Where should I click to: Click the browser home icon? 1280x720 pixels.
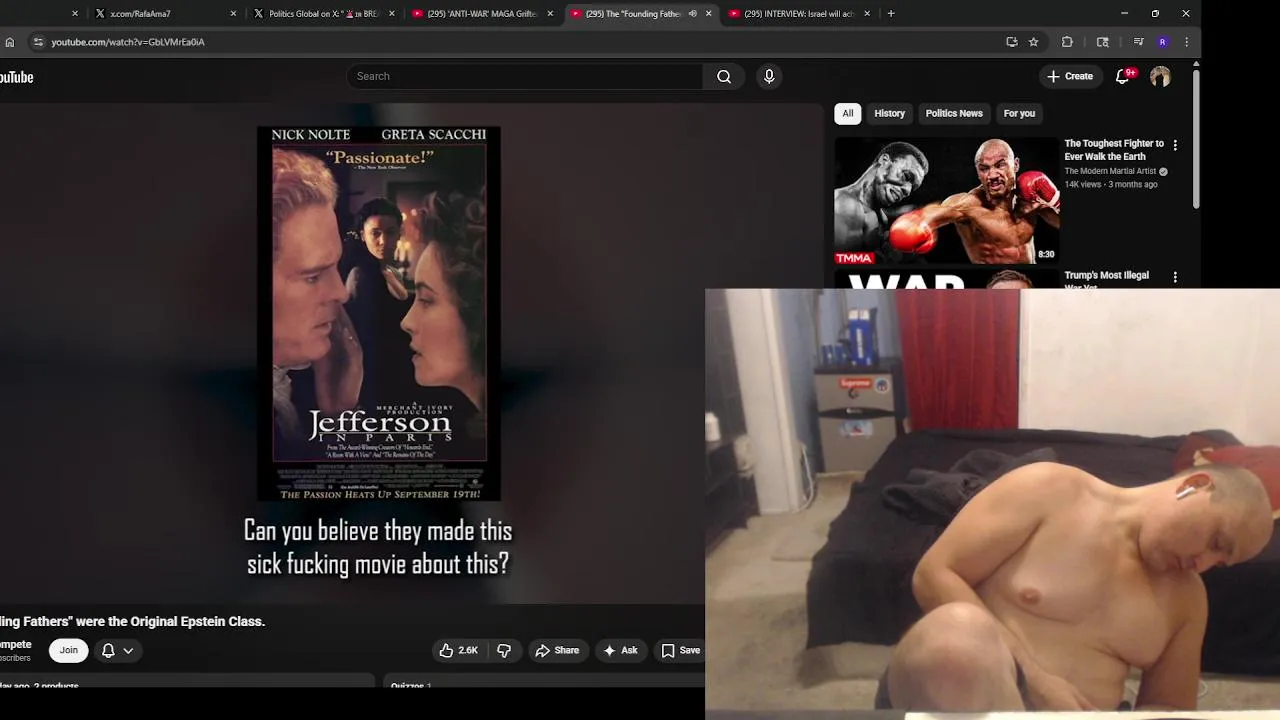[10, 42]
